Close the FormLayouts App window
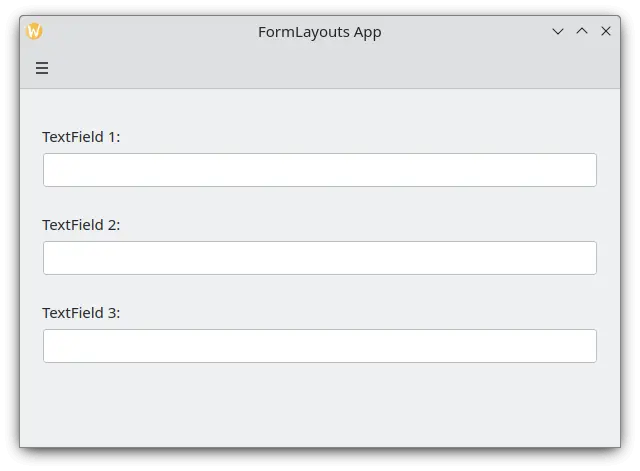 click(606, 31)
